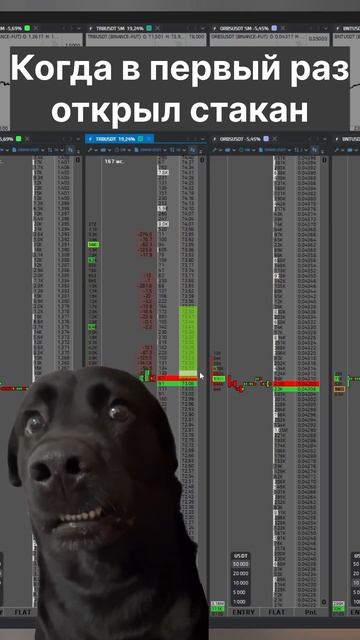Click FLAT at bottom of the leftmost panel
The height and width of the screenshot is (640, 360).
[x=23, y=612]
